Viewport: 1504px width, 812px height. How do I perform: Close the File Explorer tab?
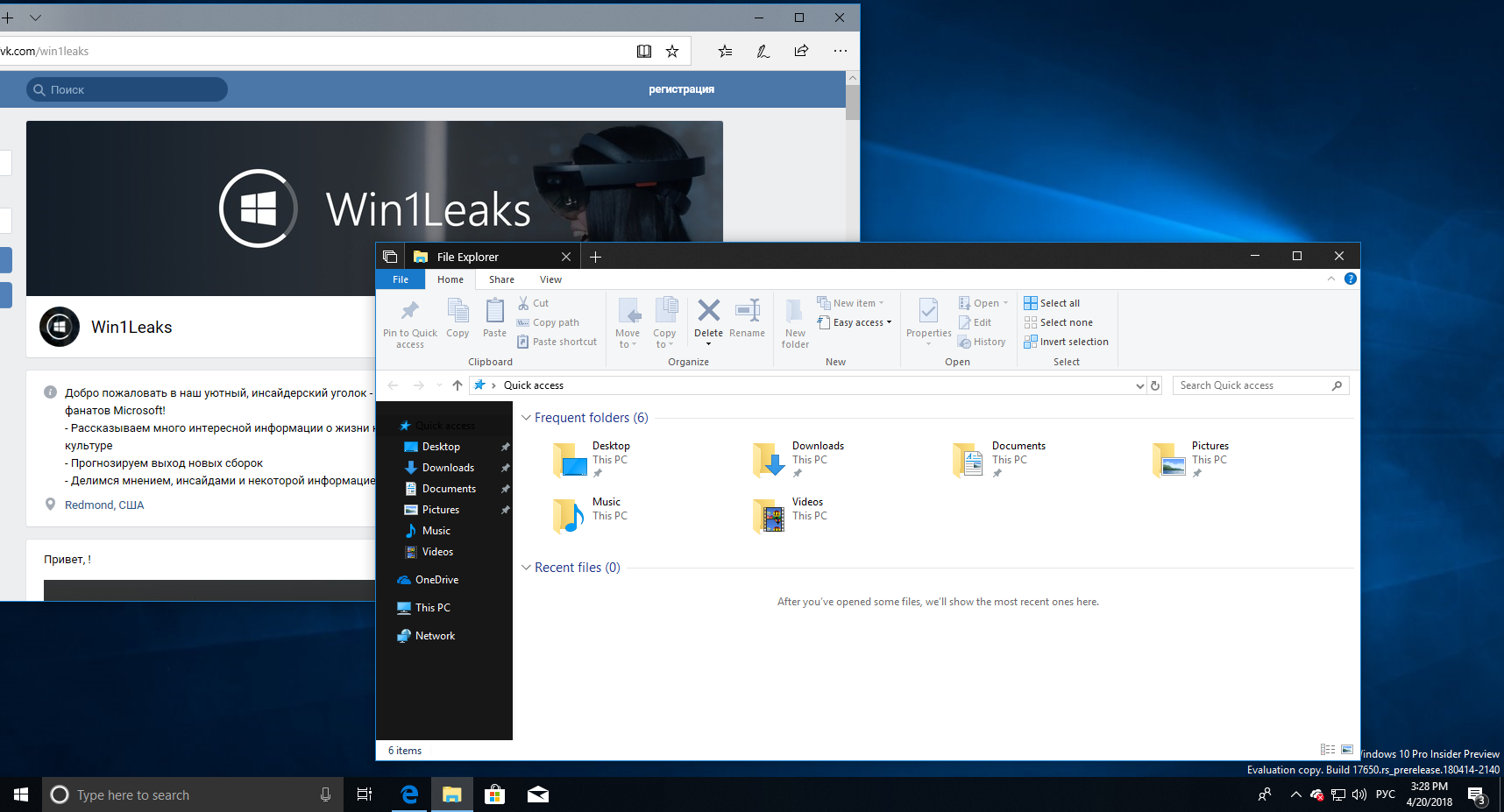point(566,257)
